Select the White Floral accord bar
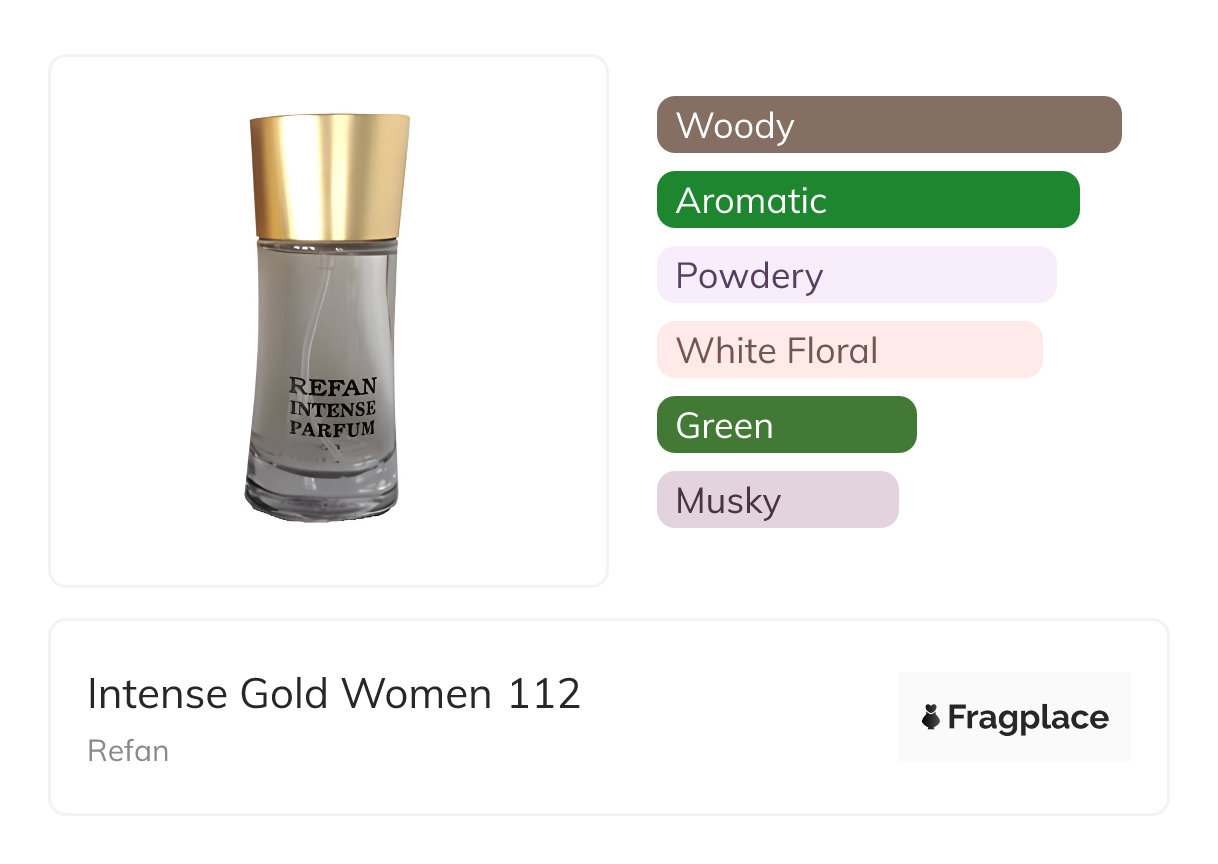The width and height of the screenshot is (1218, 864). 849,350
